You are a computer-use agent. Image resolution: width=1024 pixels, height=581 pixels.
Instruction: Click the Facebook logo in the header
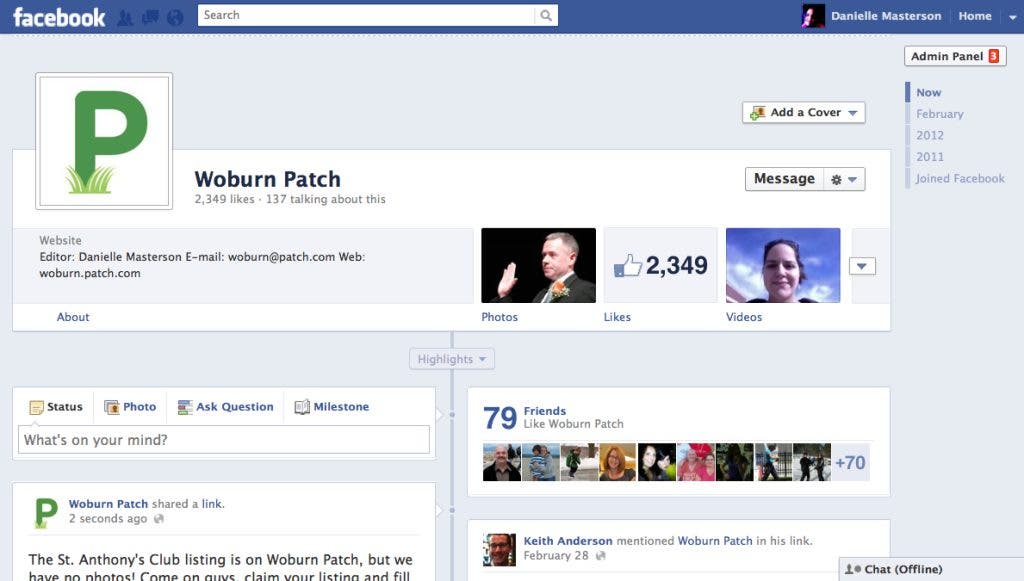58,17
